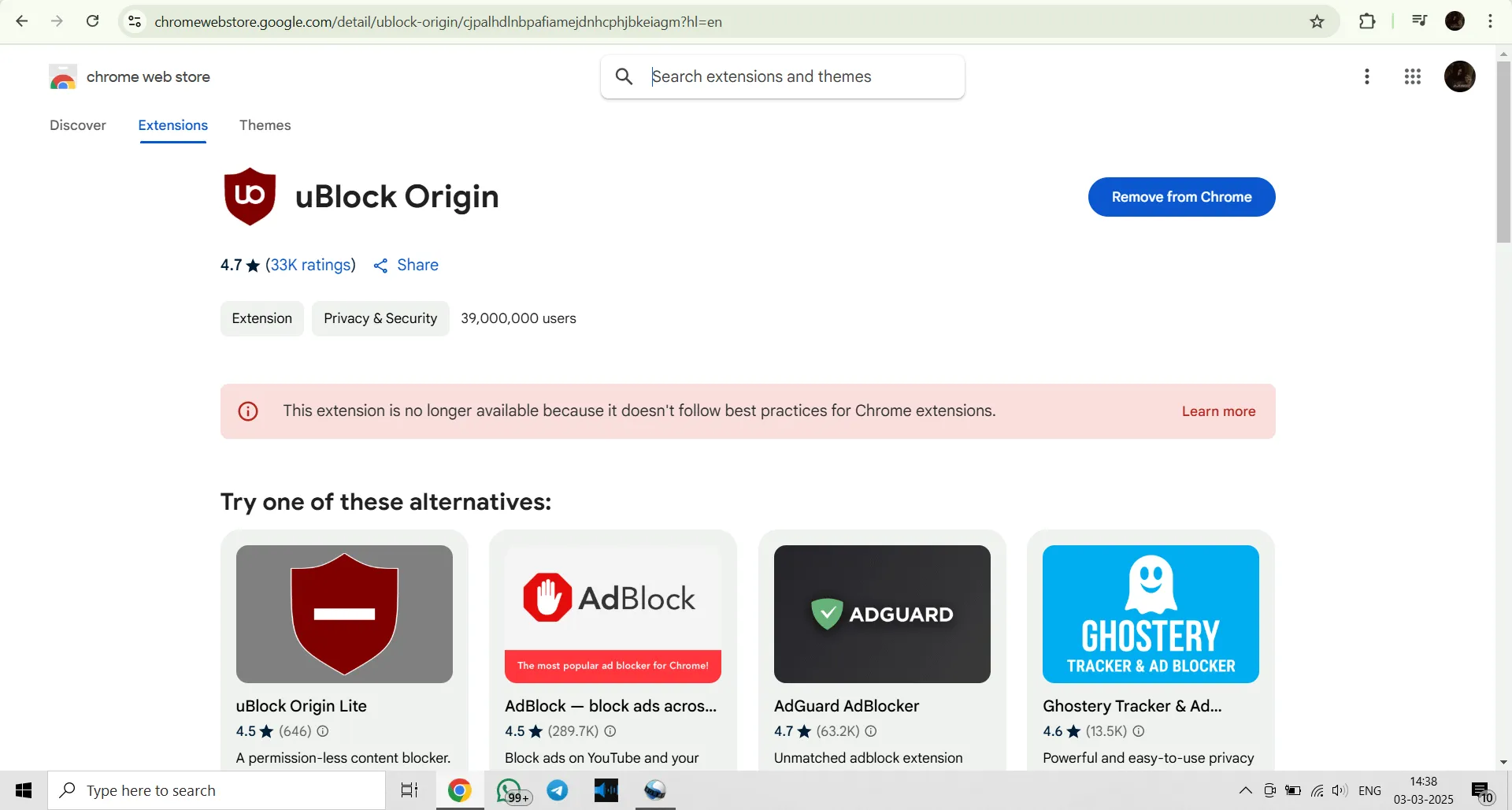Screen dimensions: 1512x810
Task: Click the page vertical scrollbar thumb
Action: 1503,150
